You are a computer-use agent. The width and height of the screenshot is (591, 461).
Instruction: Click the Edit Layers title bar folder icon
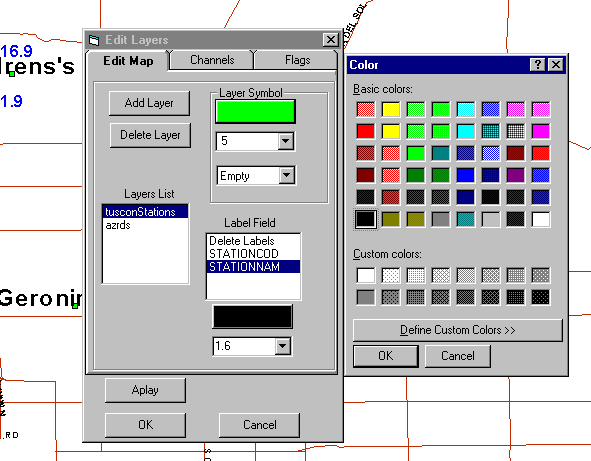pyautogui.click(x=94, y=40)
